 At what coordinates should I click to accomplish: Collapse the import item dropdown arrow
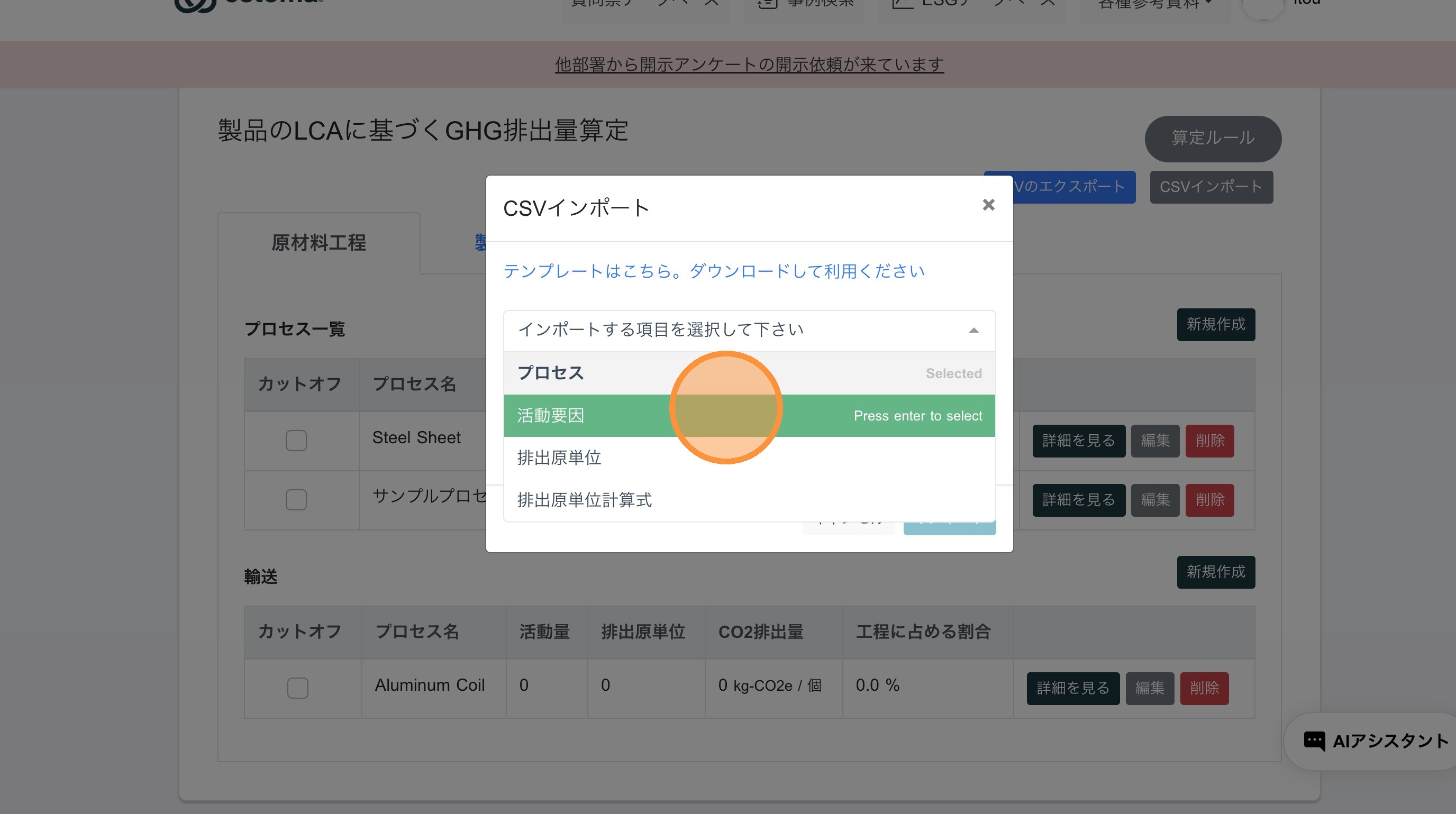pos(973,331)
